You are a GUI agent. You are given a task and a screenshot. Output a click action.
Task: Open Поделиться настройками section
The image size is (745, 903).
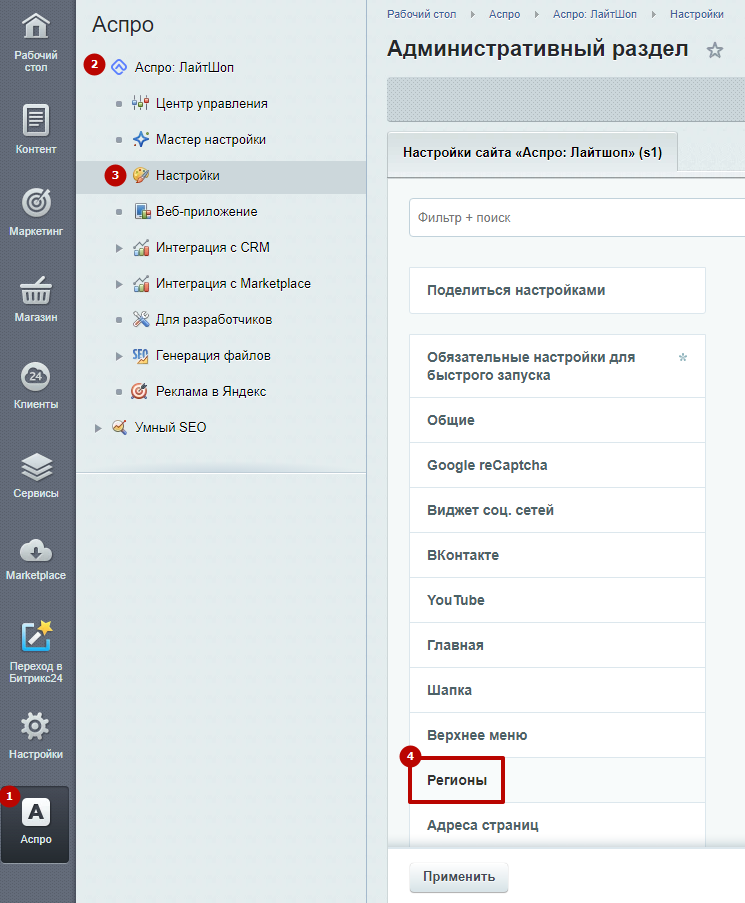pyautogui.click(x=557, y=290)
